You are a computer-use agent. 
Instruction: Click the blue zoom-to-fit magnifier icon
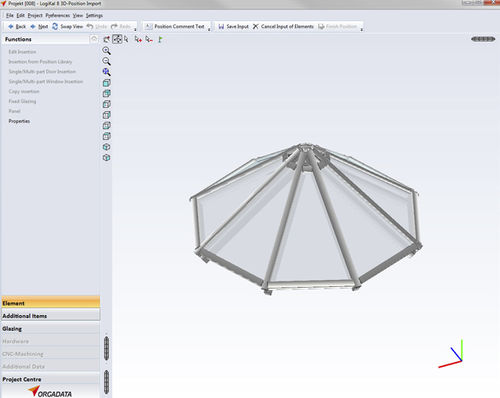tap(106, 72)
